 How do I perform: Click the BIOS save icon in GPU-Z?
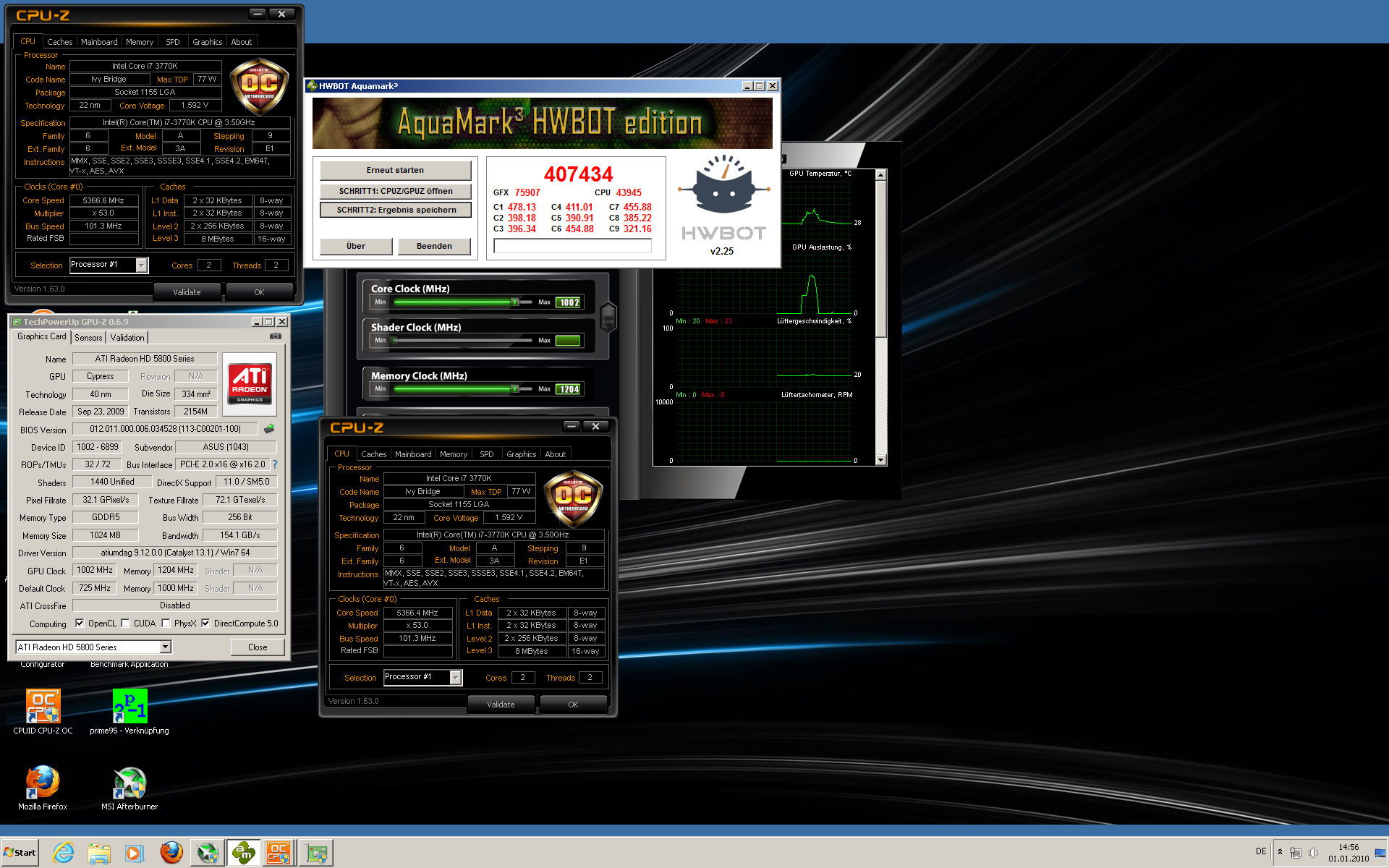tap(269, 429)
